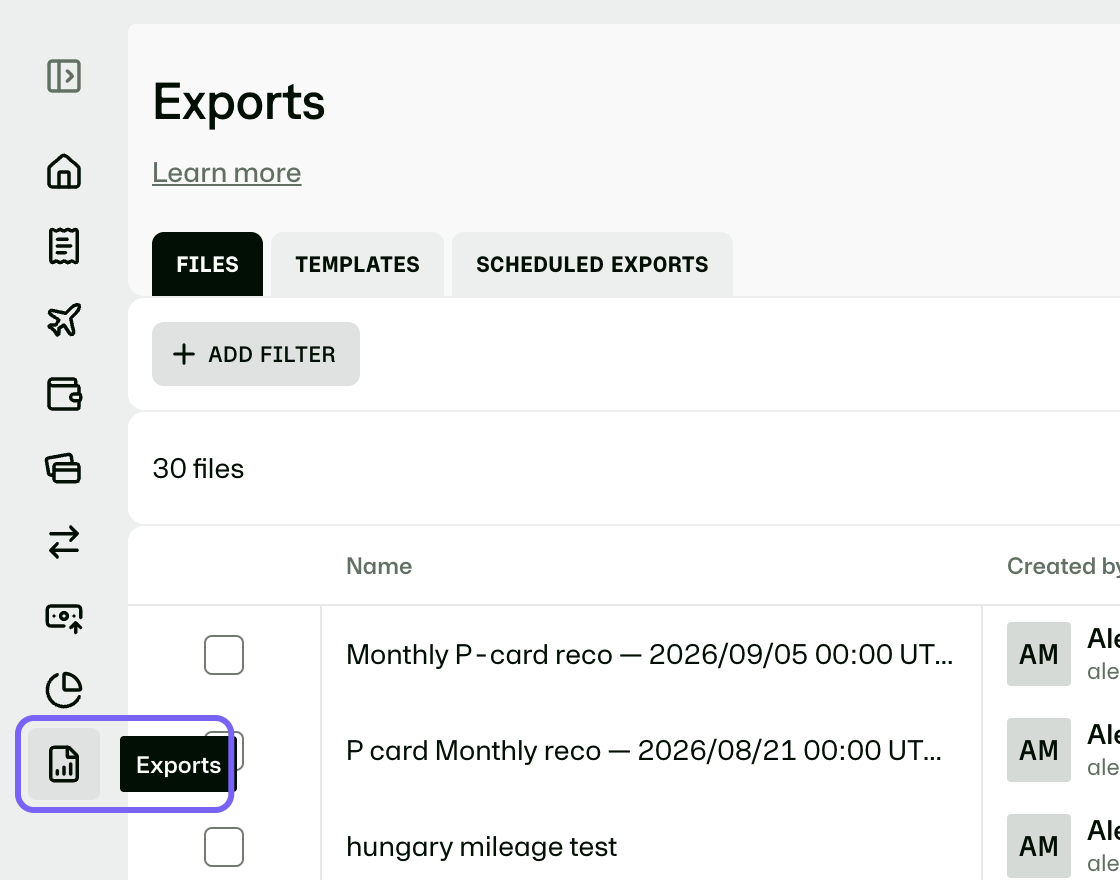Open the stacked cards icon
The image size is (1120, 880).
pyautogui.click(x=64, y=469)
